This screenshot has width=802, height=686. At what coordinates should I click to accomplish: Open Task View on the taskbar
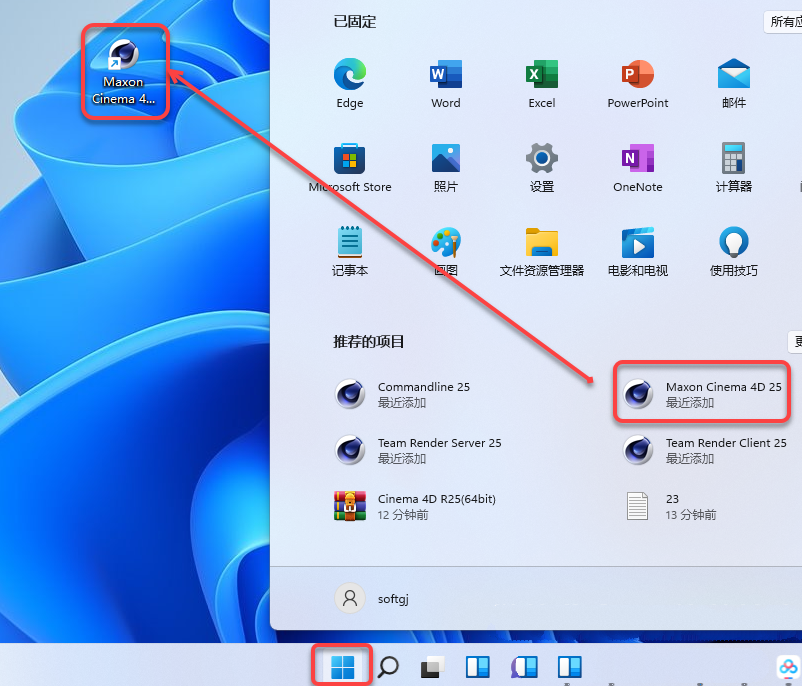433,667
